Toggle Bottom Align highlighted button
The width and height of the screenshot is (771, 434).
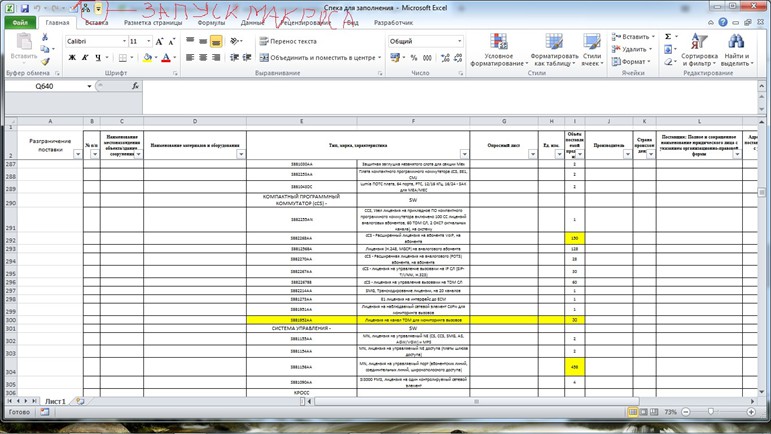216,41
